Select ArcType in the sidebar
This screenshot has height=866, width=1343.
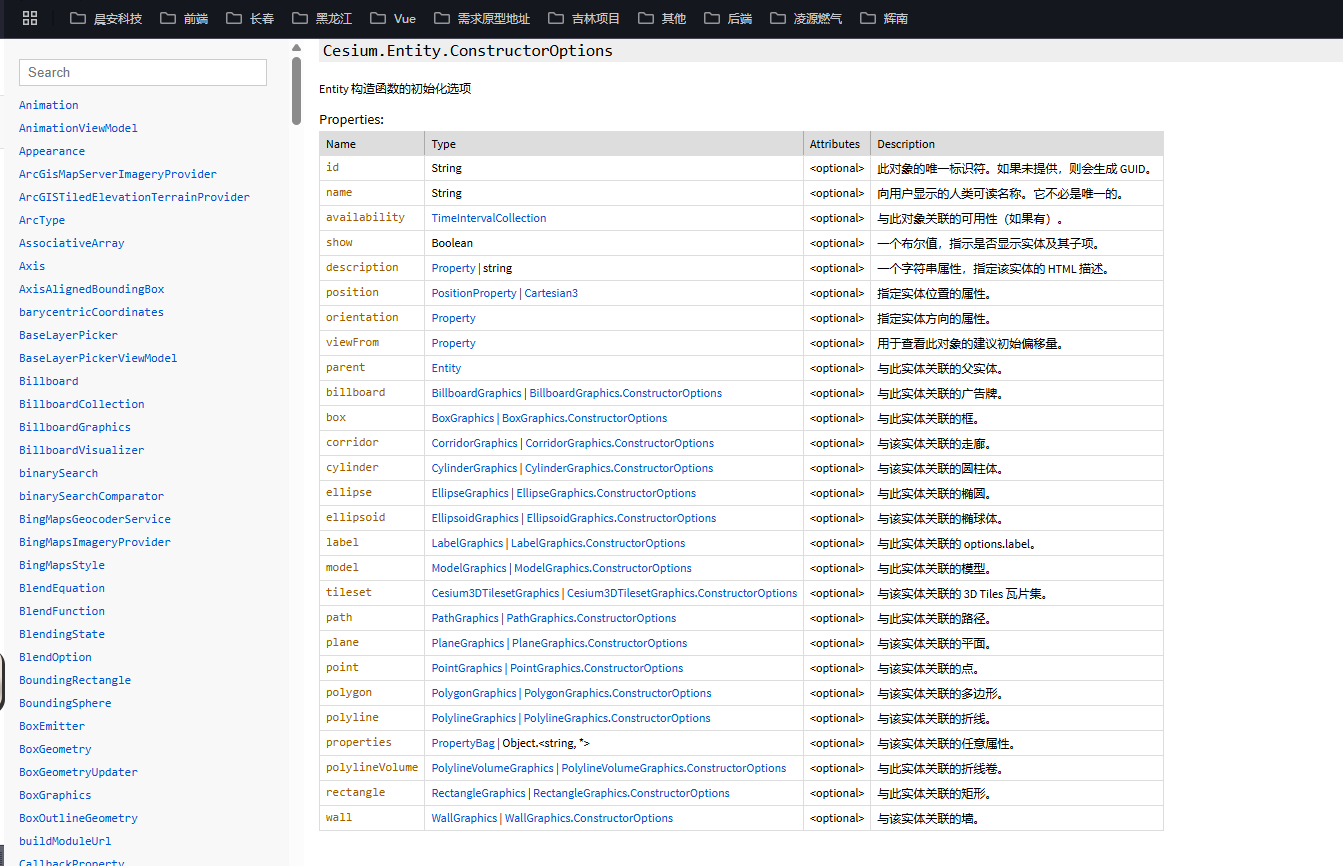click(42, 220)
